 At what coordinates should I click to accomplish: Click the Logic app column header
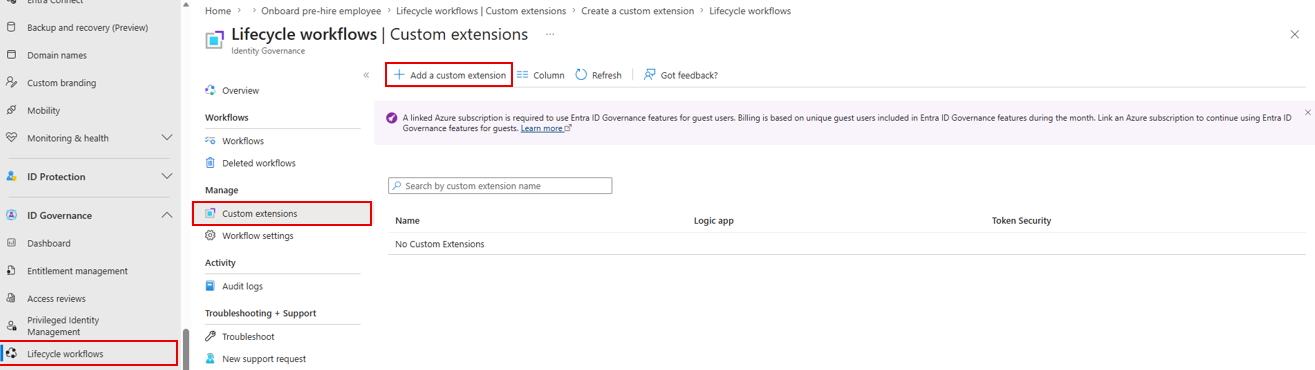714,220
